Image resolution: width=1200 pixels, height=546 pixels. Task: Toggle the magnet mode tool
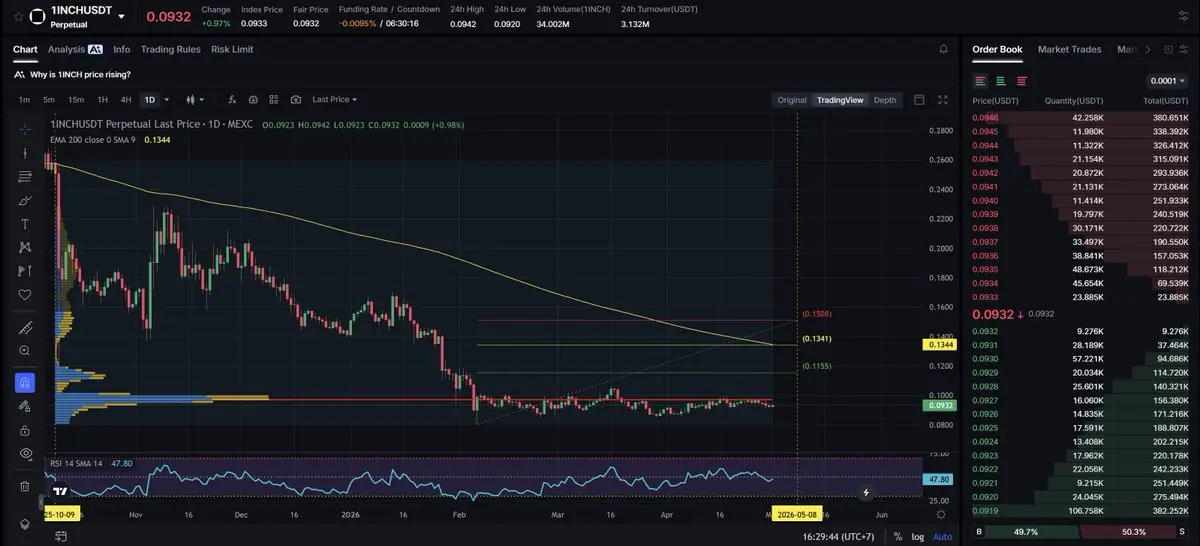point(25,382)
